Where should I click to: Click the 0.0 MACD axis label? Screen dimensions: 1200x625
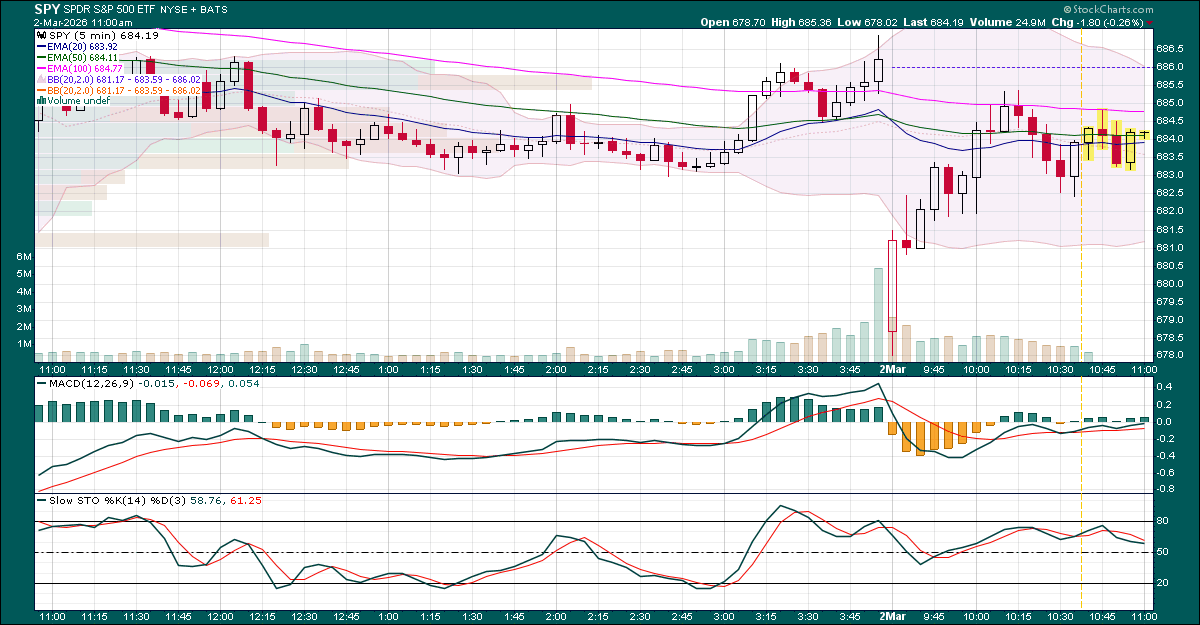[1165, 421]
